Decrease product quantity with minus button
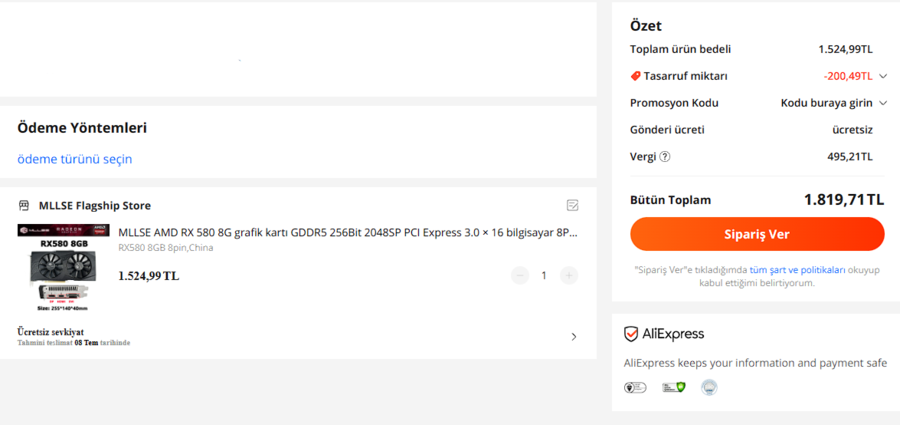Image resolution: width=900 pixels, height=425 pixels. point(519,275)
